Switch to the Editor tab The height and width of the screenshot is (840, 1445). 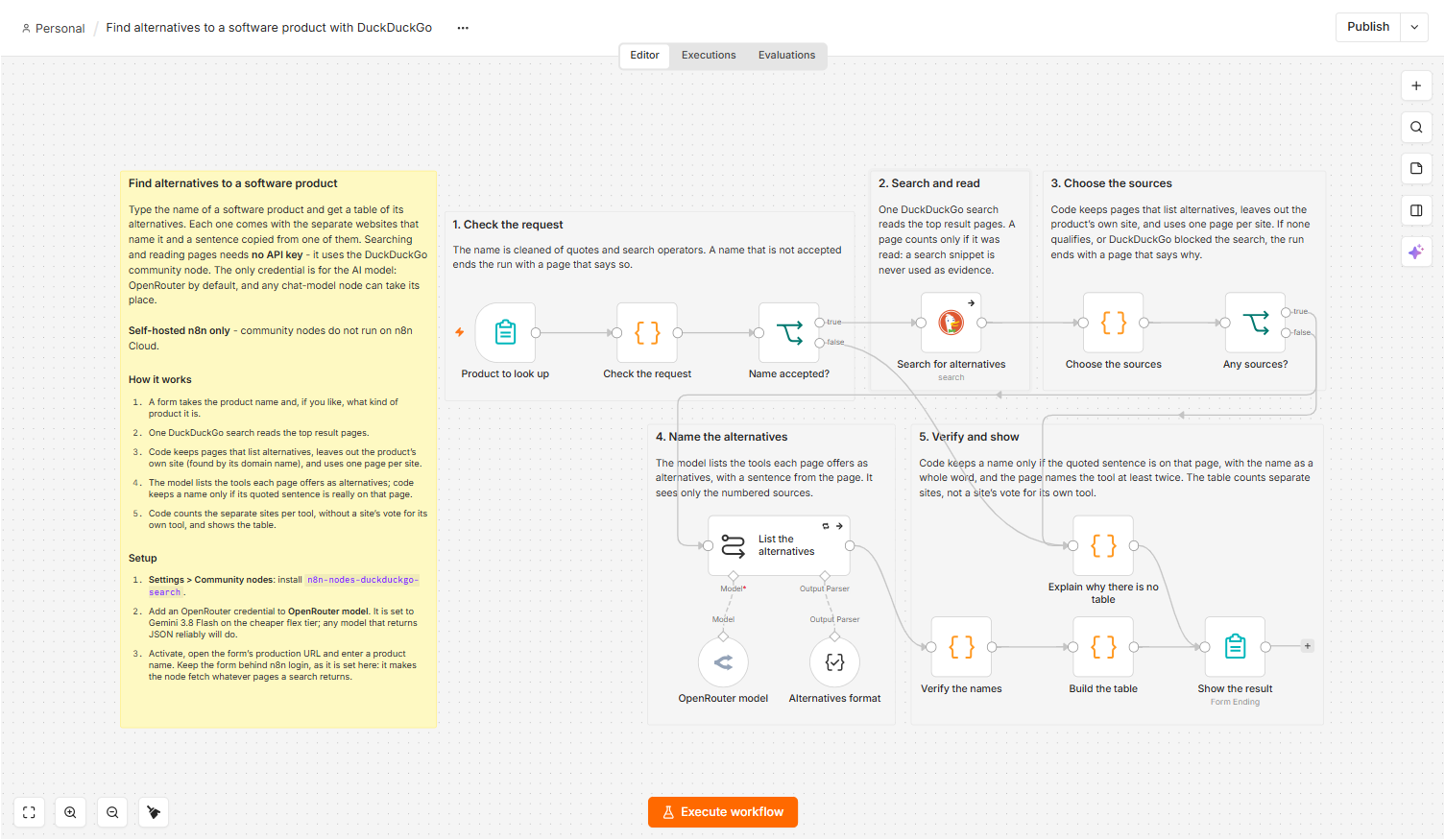tap(644, 56)
